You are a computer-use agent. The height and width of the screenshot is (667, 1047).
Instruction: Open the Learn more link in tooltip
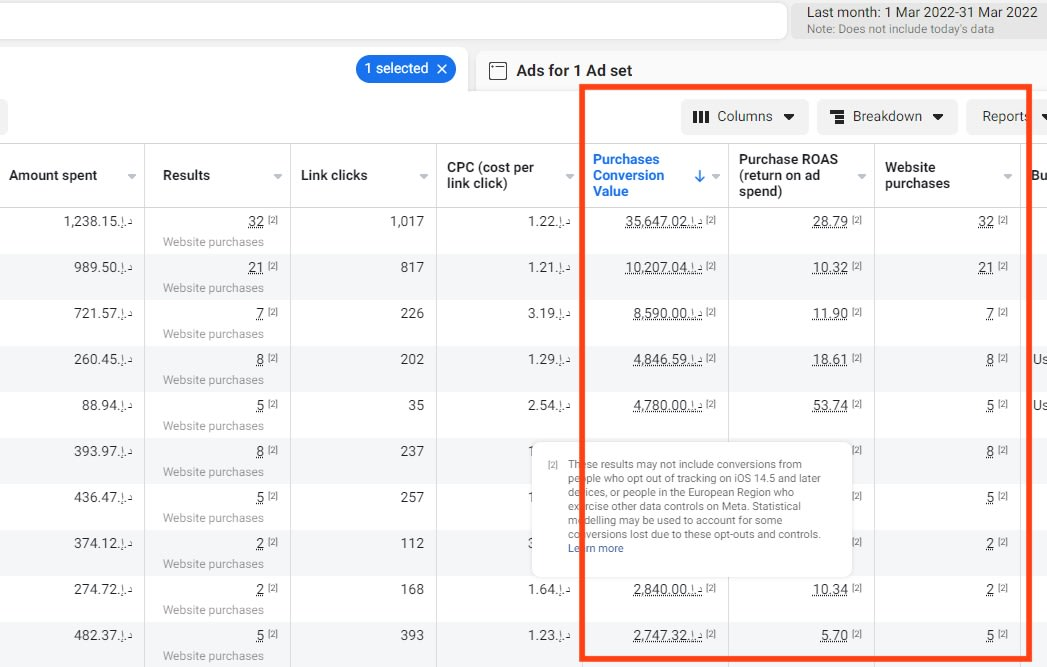click(x=596, y=548)
